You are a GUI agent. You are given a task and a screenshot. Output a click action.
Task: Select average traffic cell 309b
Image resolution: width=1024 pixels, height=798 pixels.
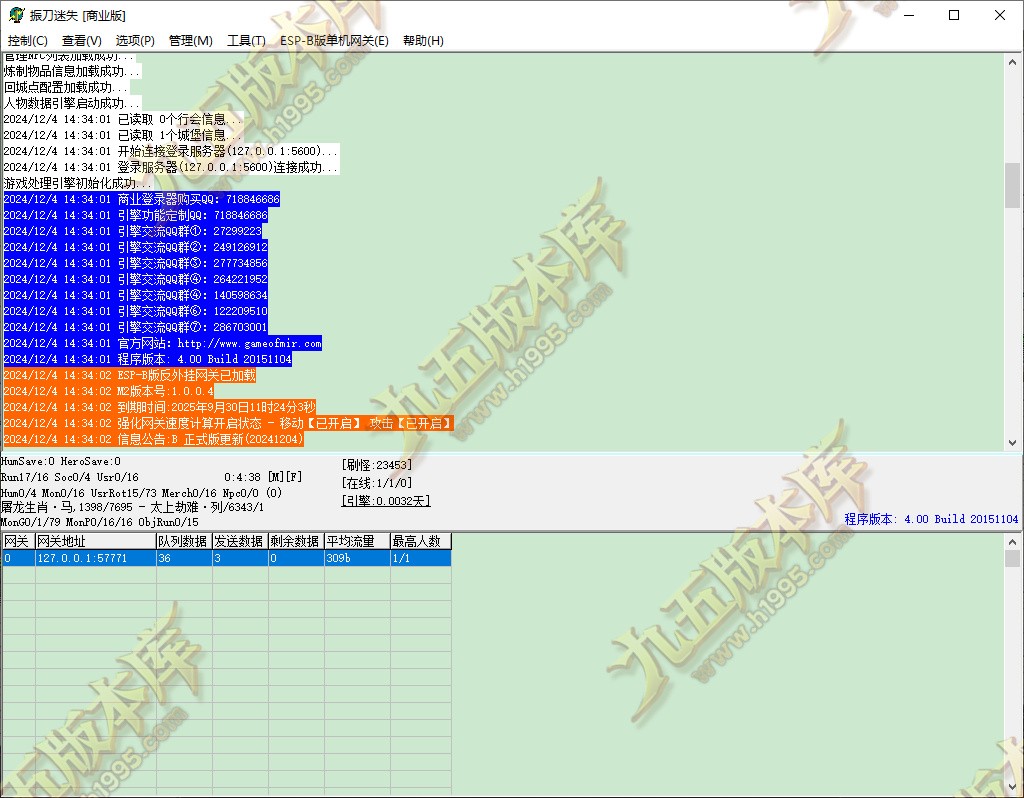357,558
